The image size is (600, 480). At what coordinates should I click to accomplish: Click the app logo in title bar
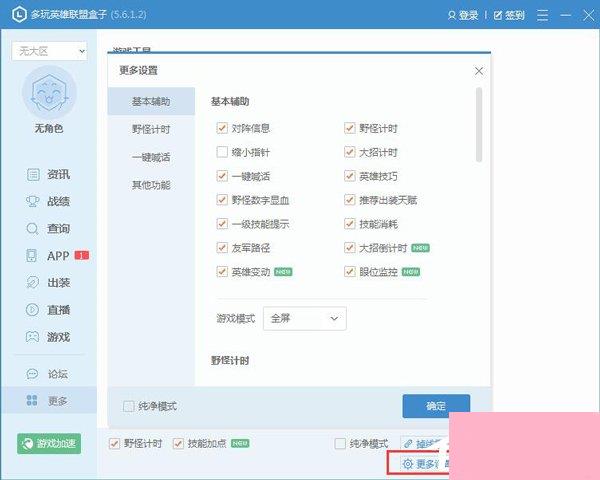pyautogui.click(x=19, y=15)
